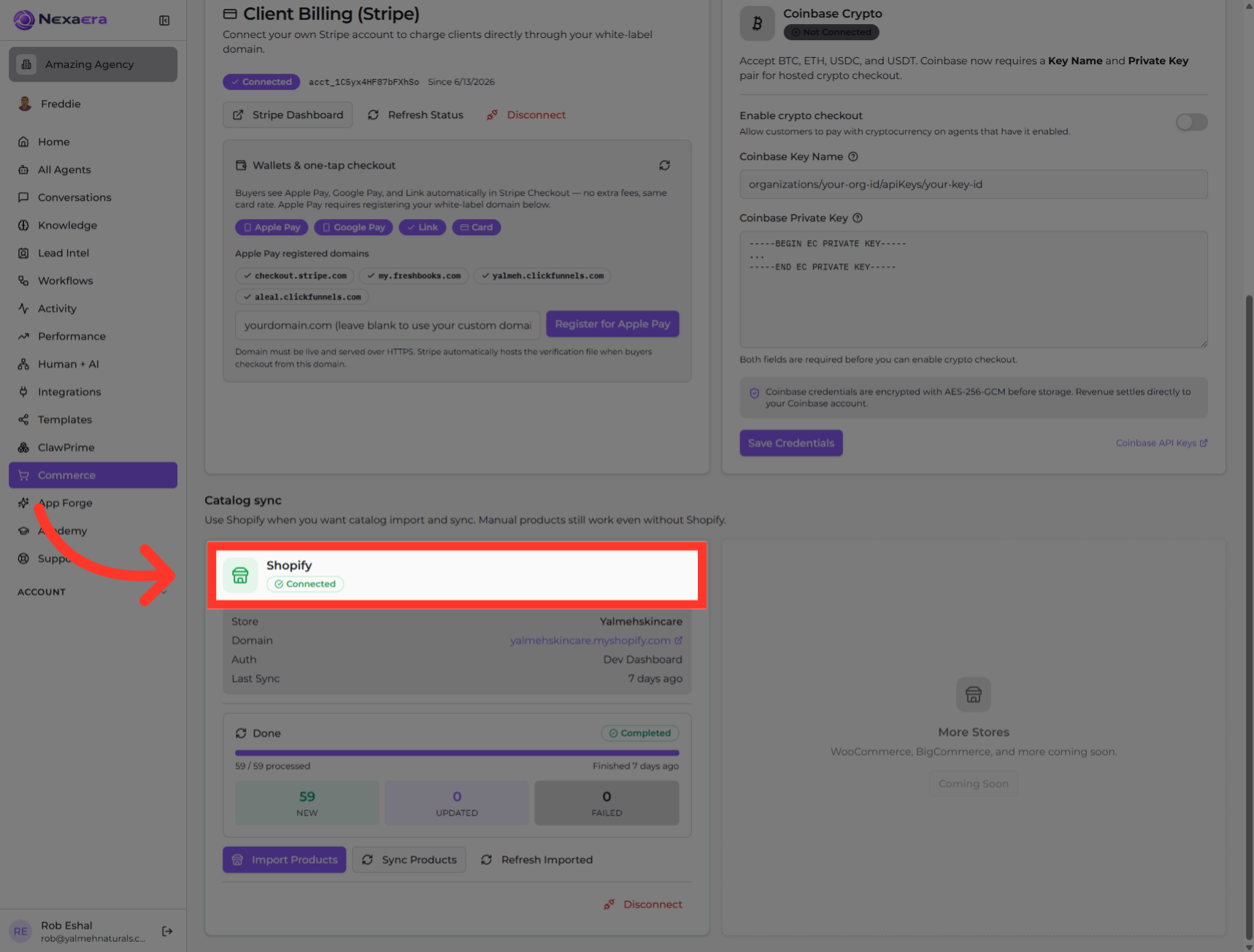Open the Coinbase API Keys link
This screenshot has width=1254, height=952.
coord(1161,443)
